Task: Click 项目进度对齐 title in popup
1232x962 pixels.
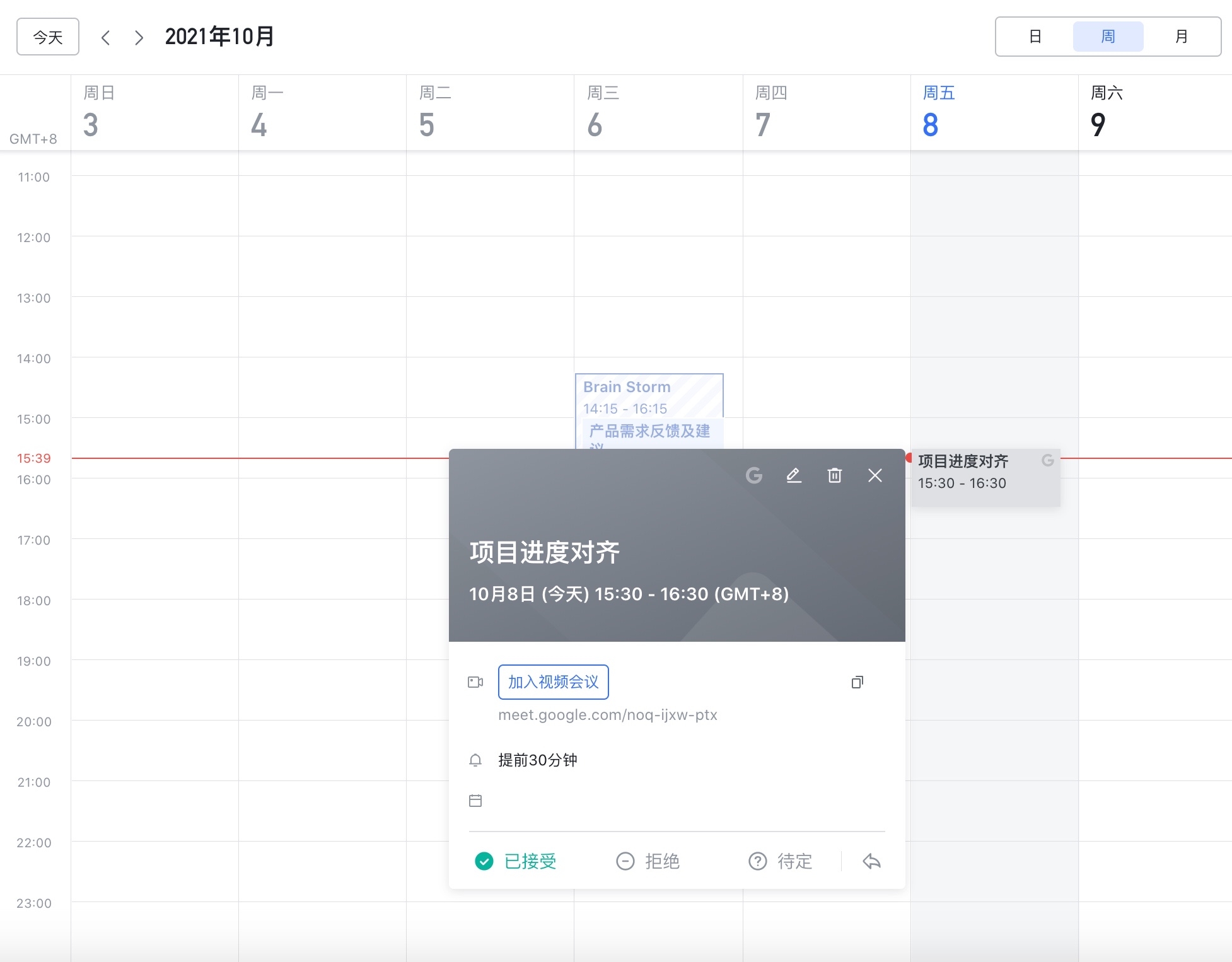Action: (545, 552)
